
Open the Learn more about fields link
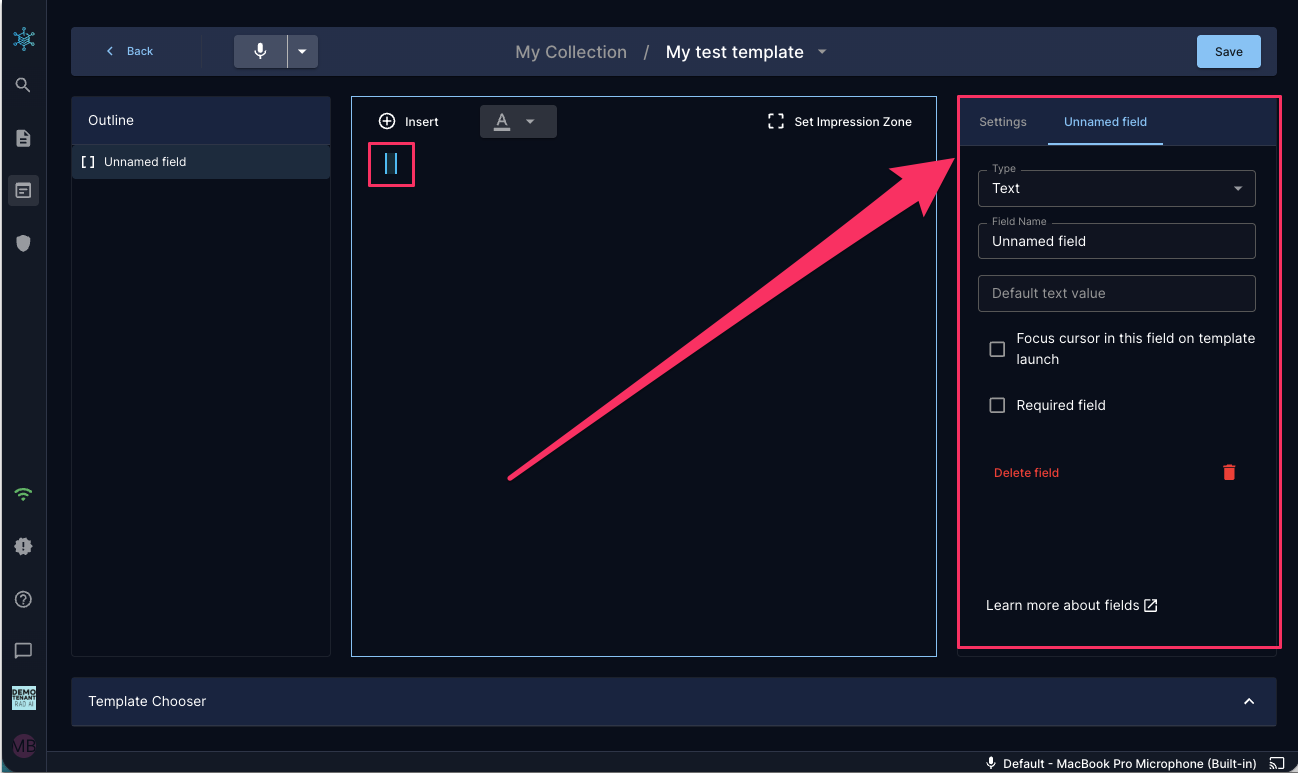coord(1071,605)
